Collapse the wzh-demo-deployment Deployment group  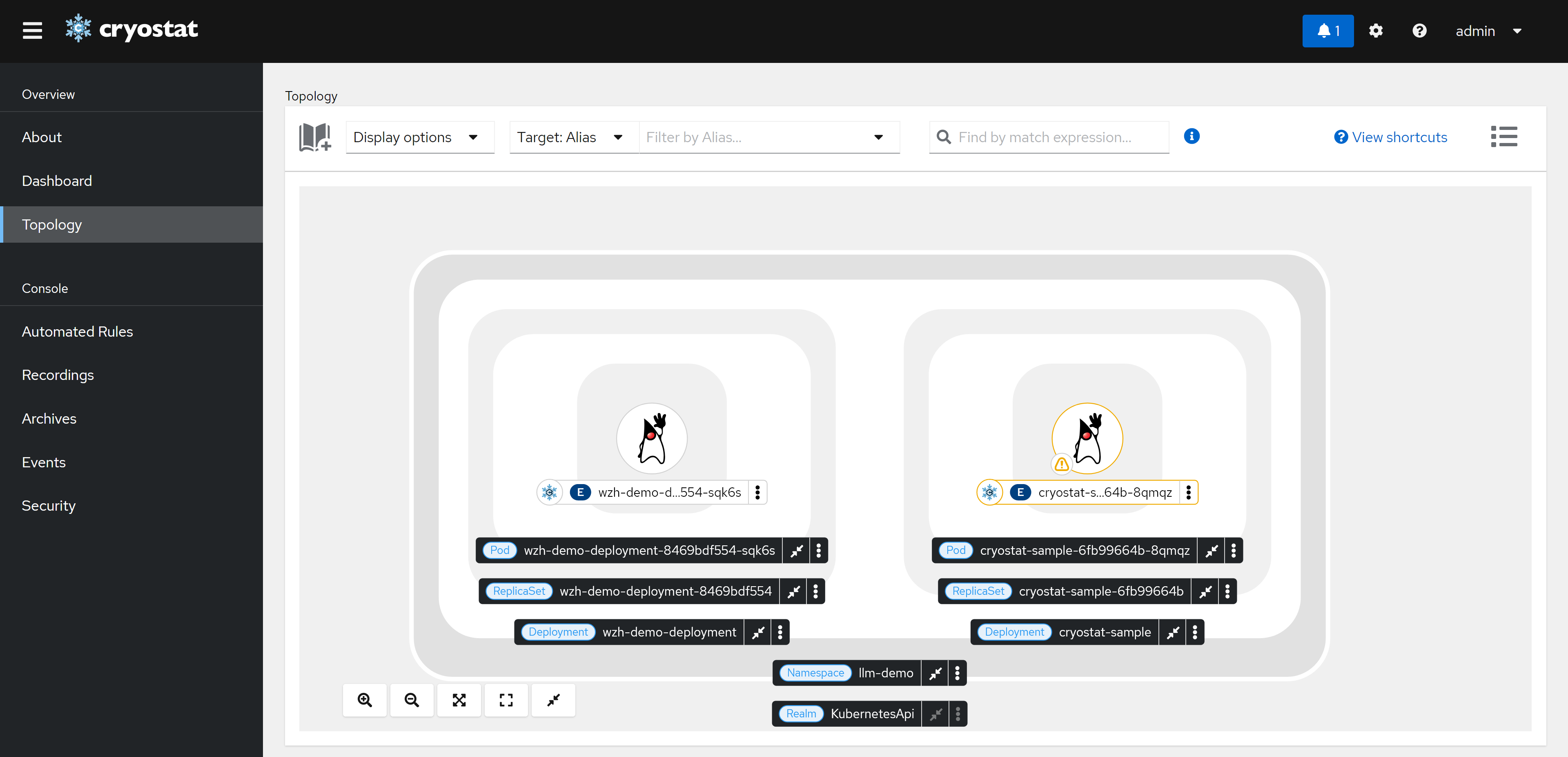pos(758,632)
